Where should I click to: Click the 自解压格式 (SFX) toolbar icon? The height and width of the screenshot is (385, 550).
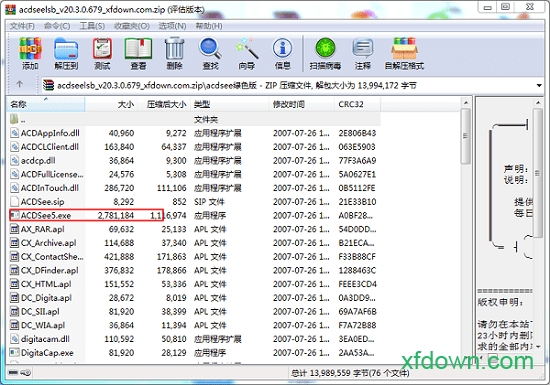coord(404,53)
